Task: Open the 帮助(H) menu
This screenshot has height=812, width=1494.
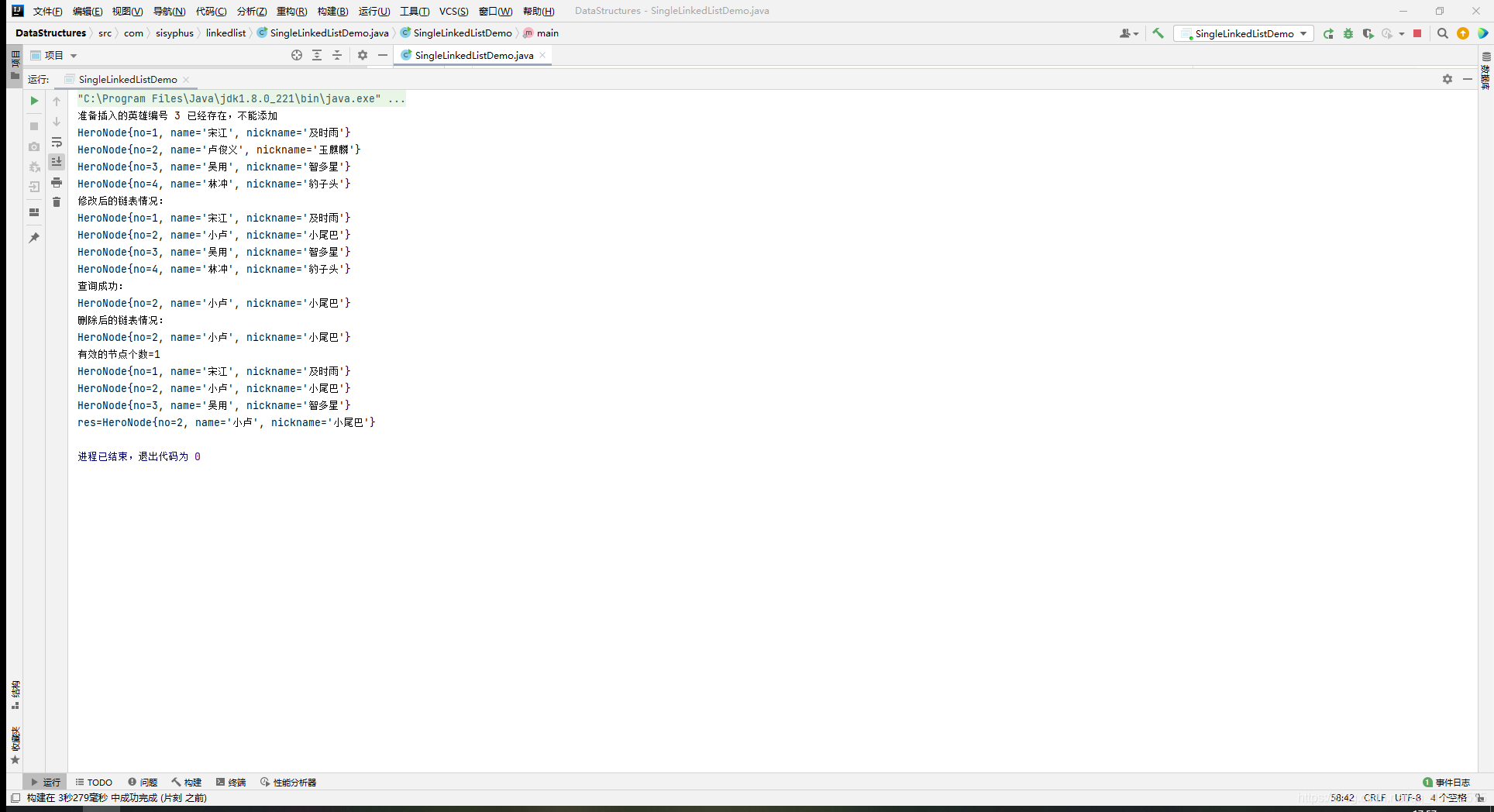Action: pyautogui.click(x=539, y=11)
